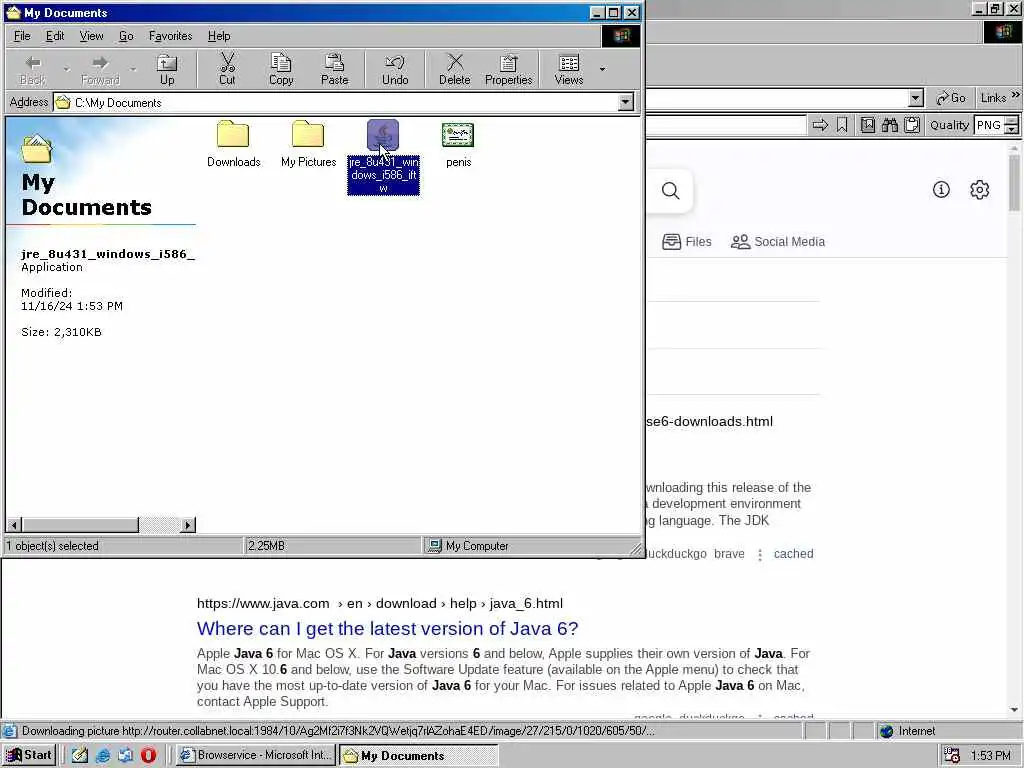The height and width of the screenshot is (768, 1024).
Task: Open the File menu
Action: tap(22, 36)
